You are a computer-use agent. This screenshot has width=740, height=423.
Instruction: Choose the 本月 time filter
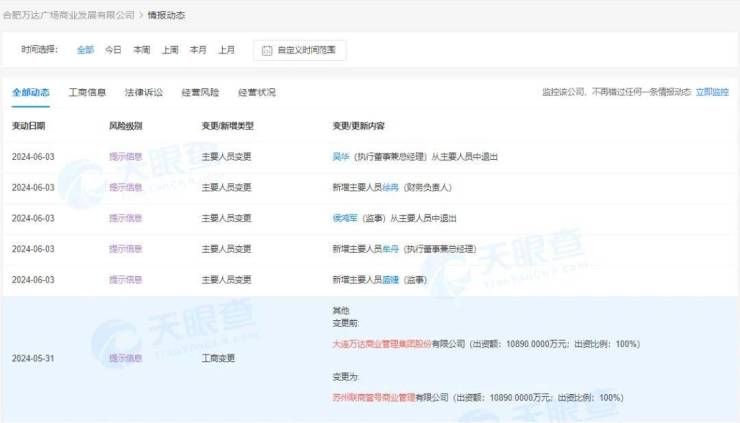pyautogui.click(x=198, y=49)
